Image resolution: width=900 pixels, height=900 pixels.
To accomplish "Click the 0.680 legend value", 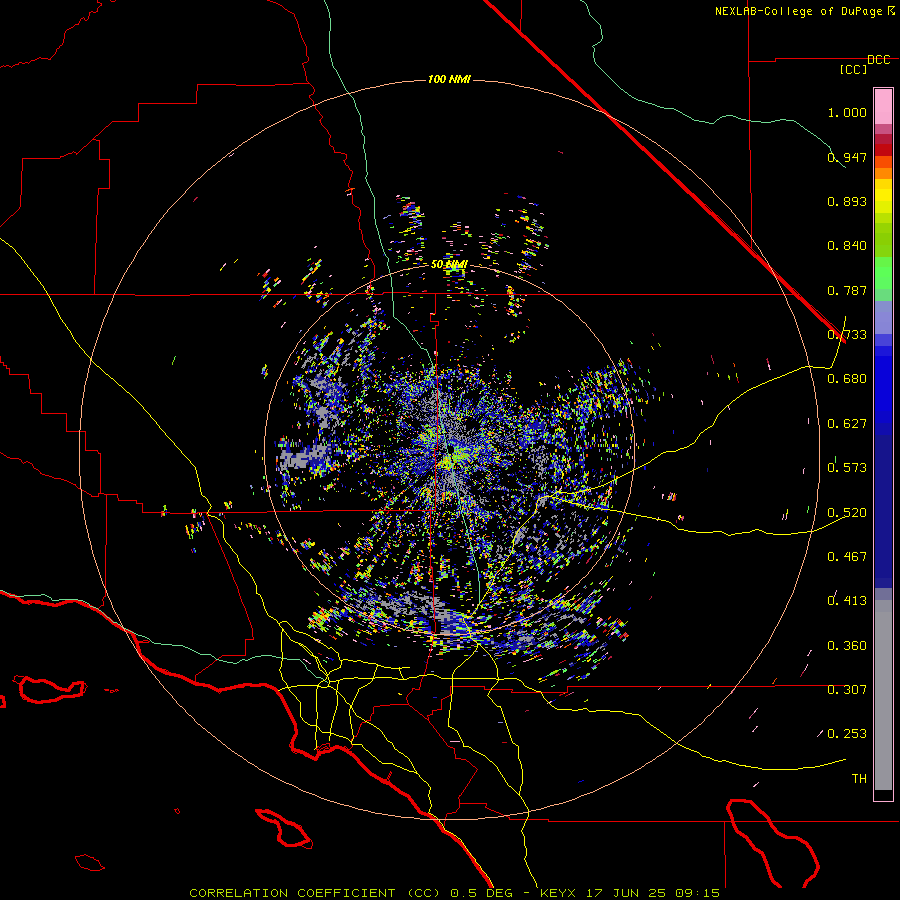I will click(847, 379).
